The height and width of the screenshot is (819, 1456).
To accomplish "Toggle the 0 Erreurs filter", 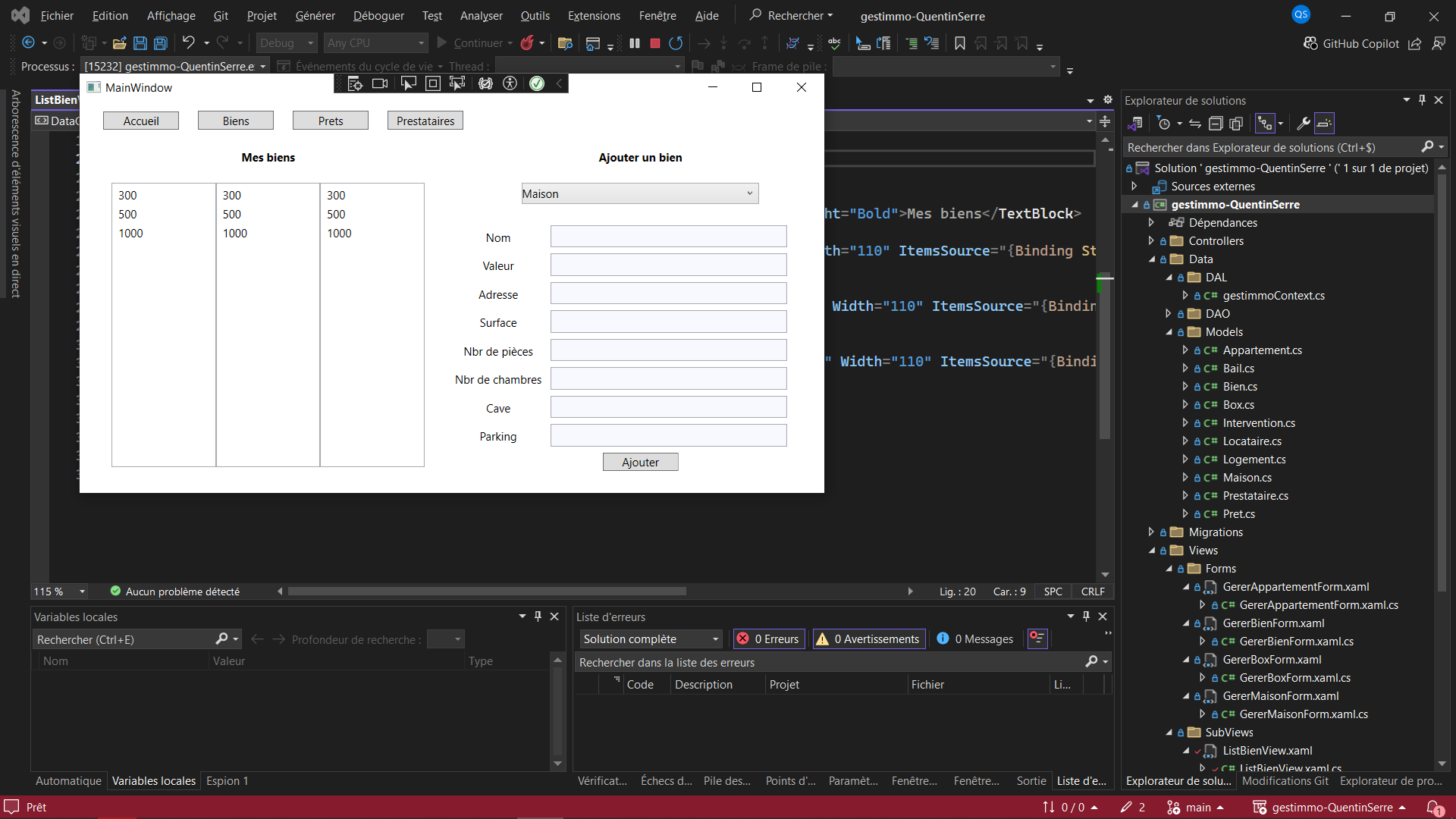I will coord(768,639).
